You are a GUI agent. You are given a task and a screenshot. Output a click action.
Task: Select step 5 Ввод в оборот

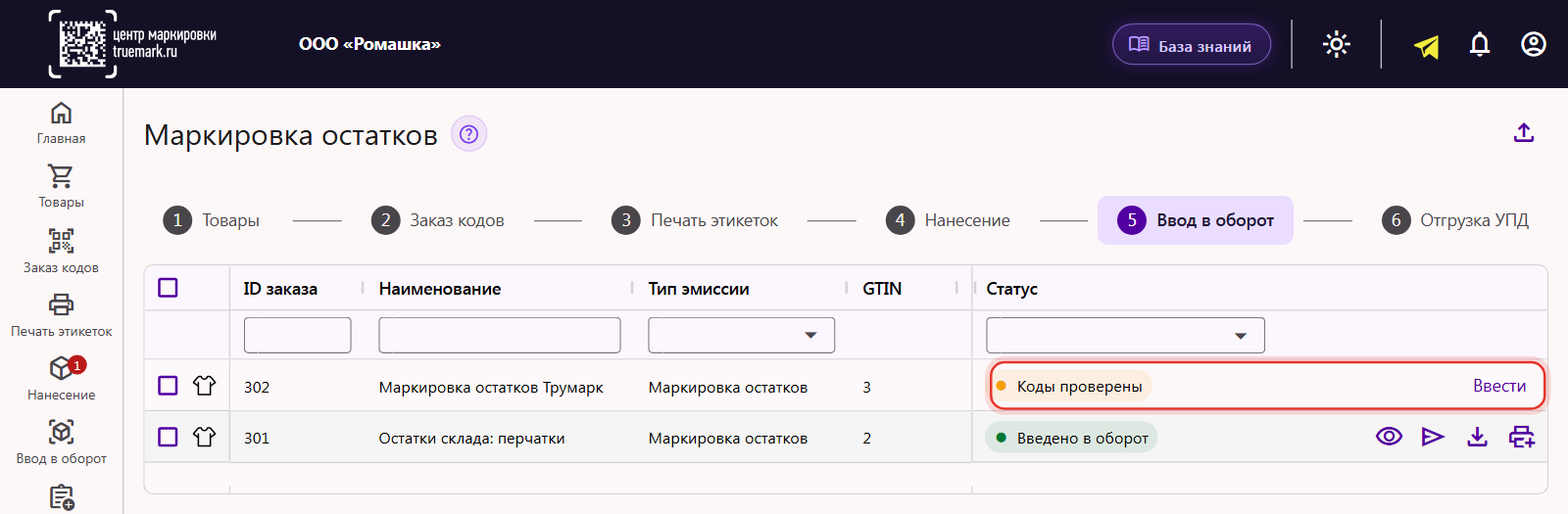click(x=1196, y=220)
